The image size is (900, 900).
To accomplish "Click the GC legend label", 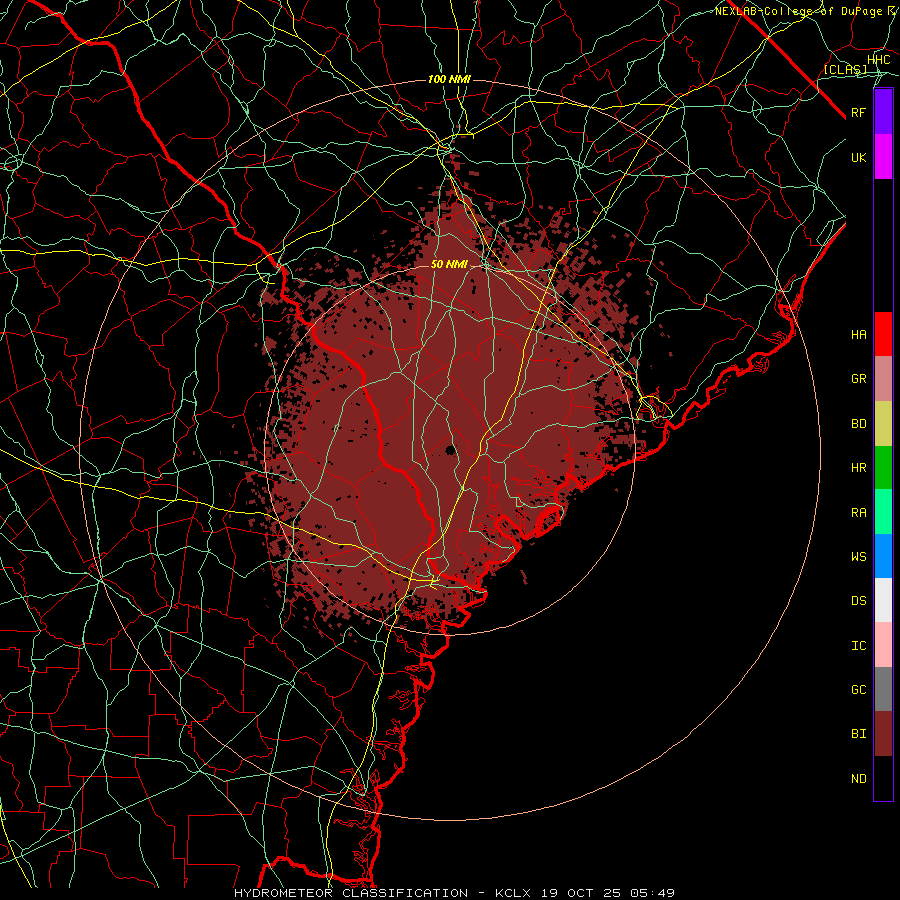I will pyautogui.click(x=859, y=690).
